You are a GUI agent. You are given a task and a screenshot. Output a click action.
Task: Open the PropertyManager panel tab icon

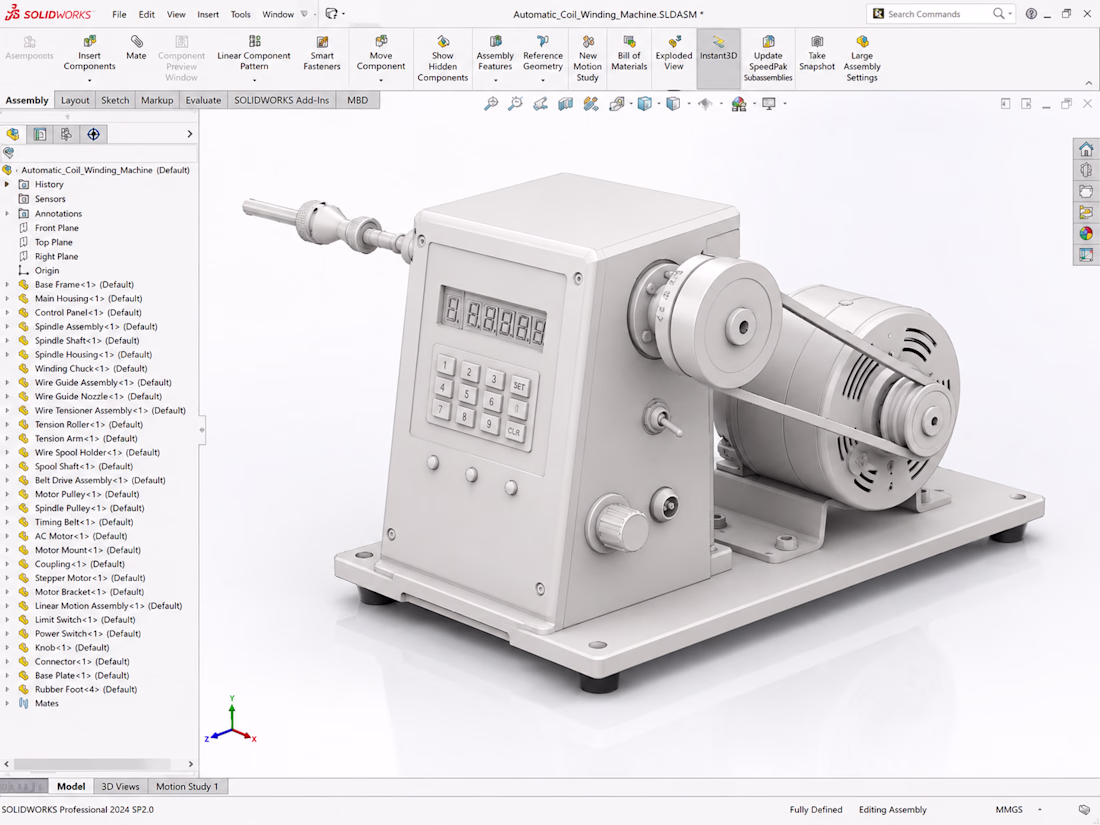click(40, 134)
